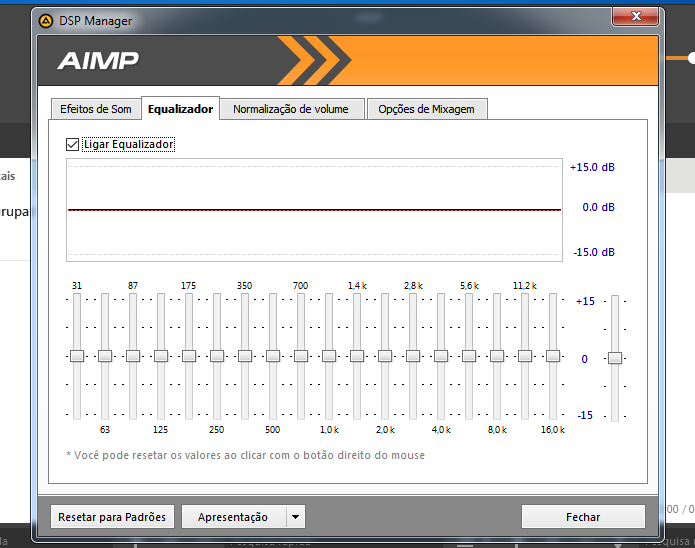Click the 700 Hz band slider handle
Screen dimensions: 695x548
[x=301, y=356]
